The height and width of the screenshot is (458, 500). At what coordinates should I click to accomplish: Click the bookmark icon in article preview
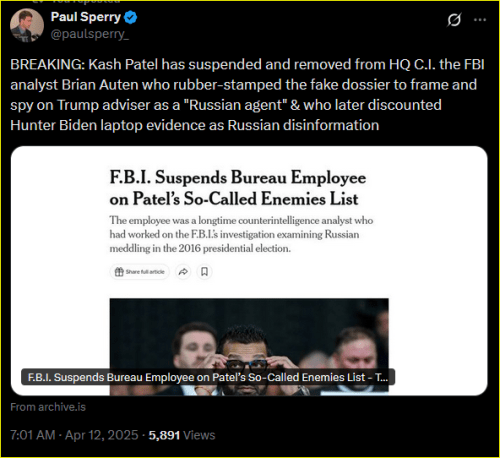tap(204, 272)
